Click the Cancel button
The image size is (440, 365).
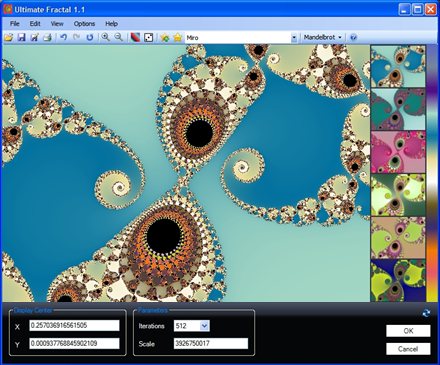coord(408,349)
